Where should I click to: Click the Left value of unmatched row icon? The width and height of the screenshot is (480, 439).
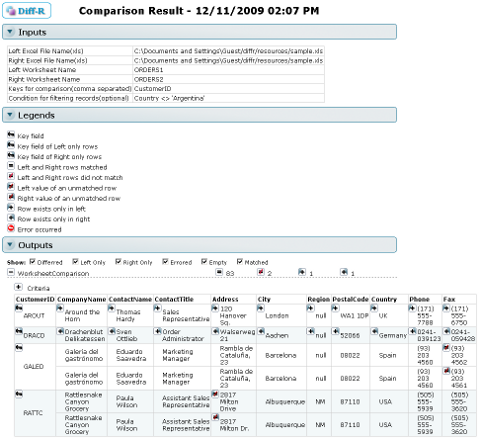(x=11, y=186)
